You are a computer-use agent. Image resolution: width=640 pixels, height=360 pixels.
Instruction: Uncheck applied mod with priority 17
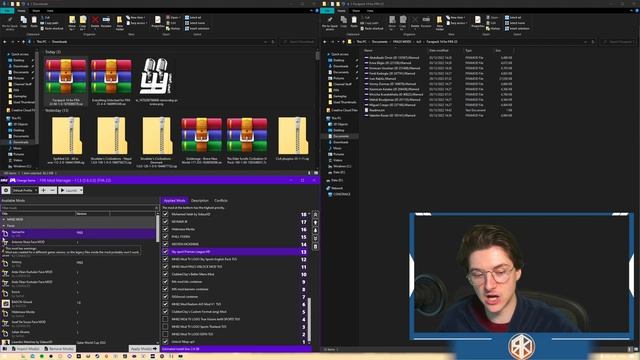(165, 222)
